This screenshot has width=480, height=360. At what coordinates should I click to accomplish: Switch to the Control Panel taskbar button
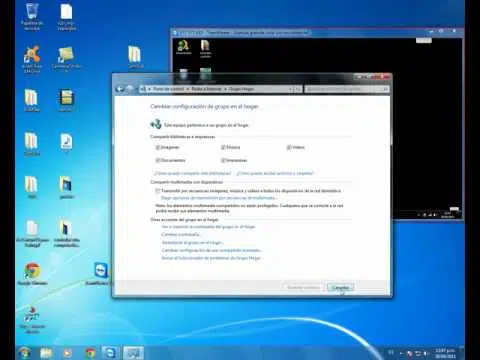[x=133, y=353]
